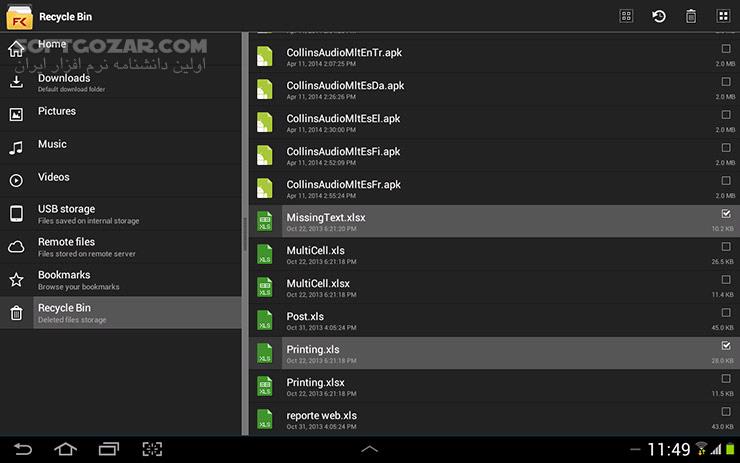This screenshot has height=463, width=740.
Task: Click the battery indicator in status bar
Action: click(730, 449)
